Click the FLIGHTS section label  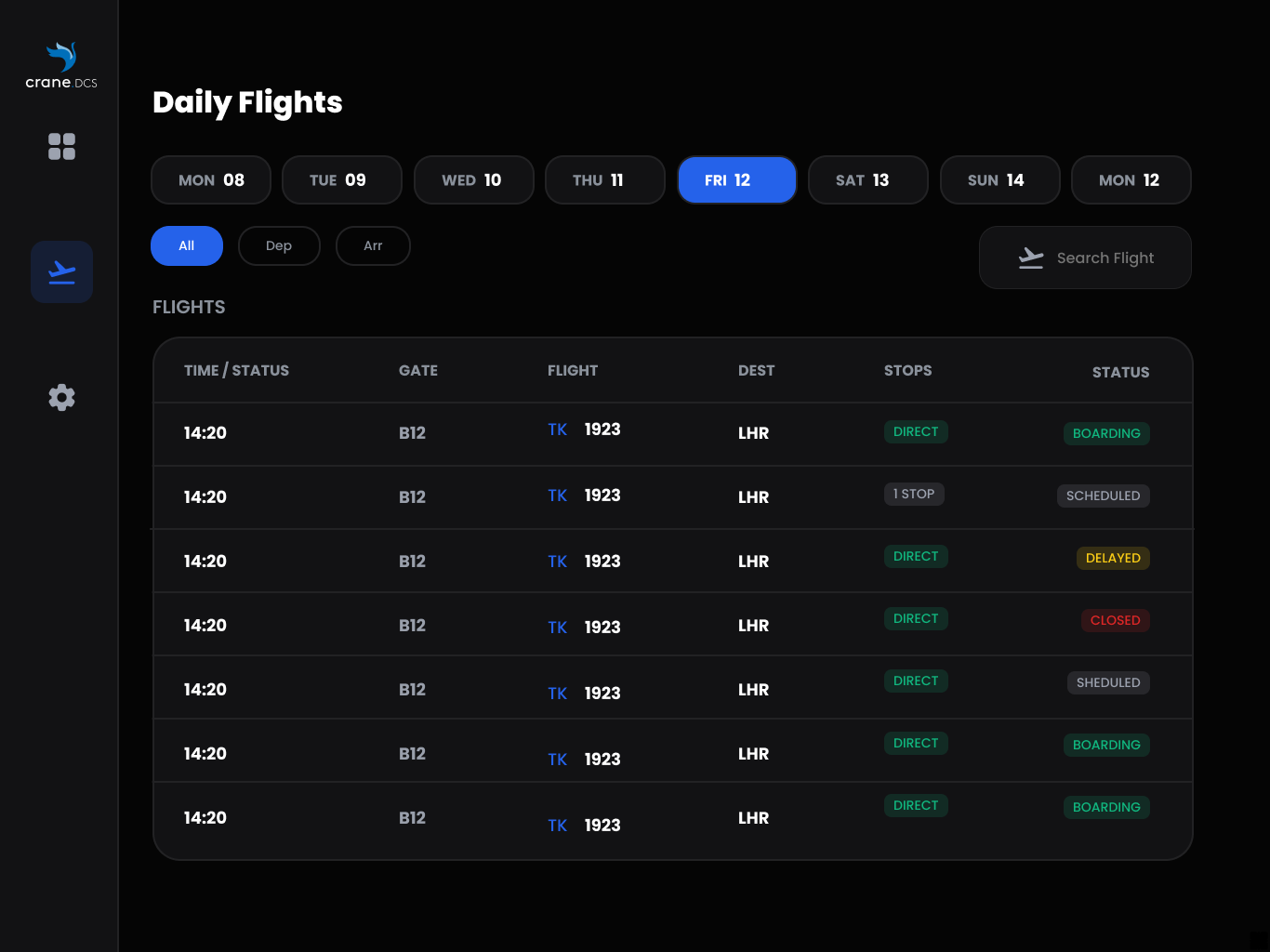pos(189,307)
